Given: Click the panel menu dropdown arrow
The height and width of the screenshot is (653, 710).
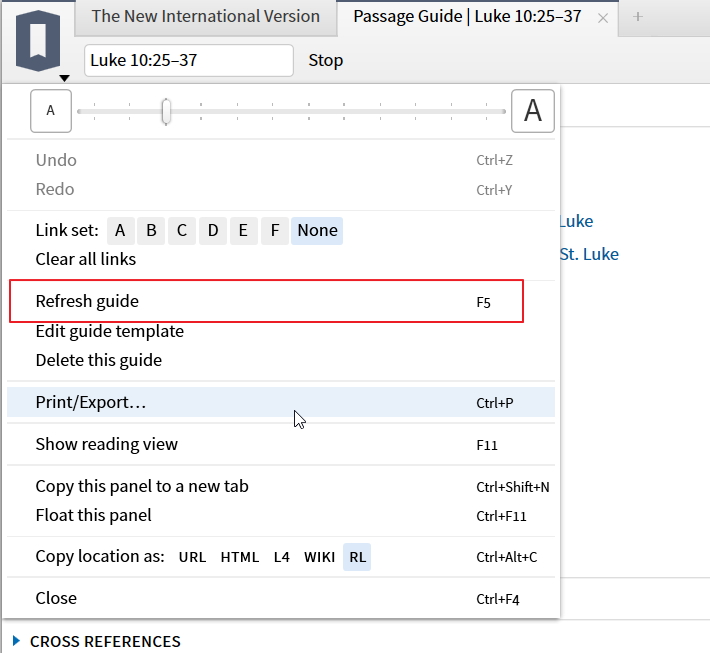Looking at the screenshot, I should [x=64, y=78].
